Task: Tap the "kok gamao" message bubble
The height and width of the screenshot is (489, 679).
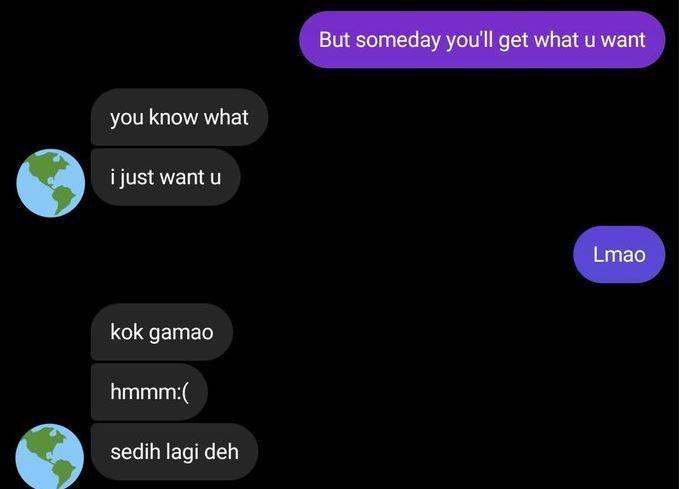Action: [x=162, y=332]
